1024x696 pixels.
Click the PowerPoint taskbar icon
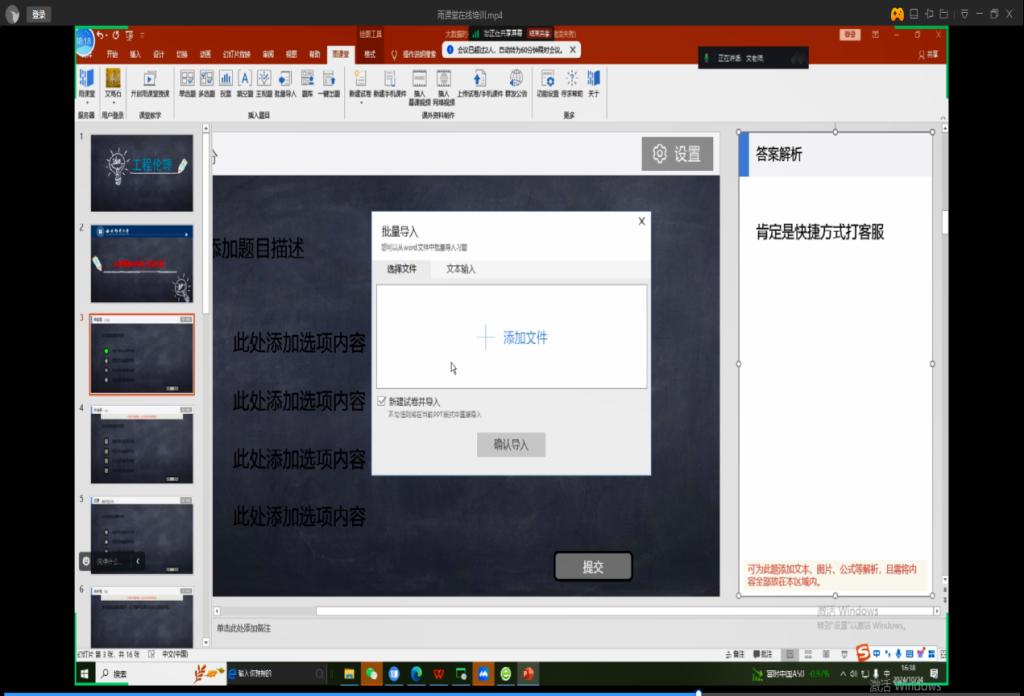coord(528,674)
